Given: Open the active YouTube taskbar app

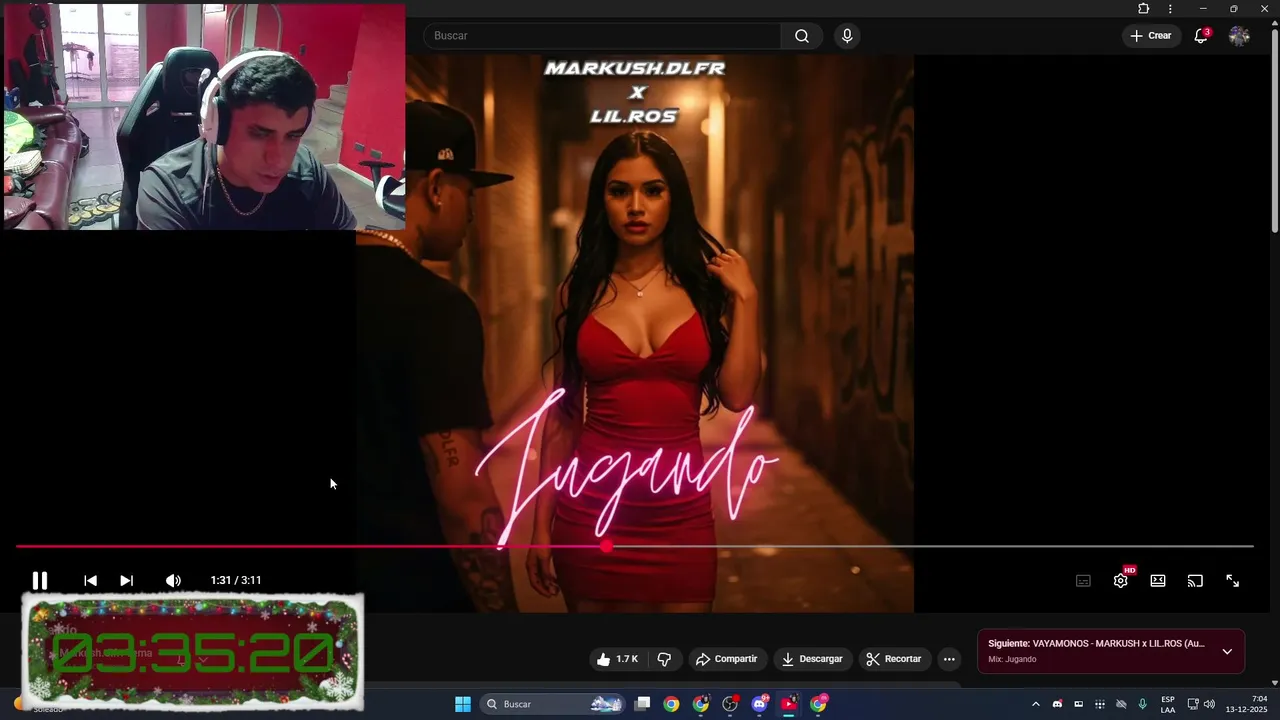Looking at the screenshot, I should pyautogui.click(x=789, y=704).
